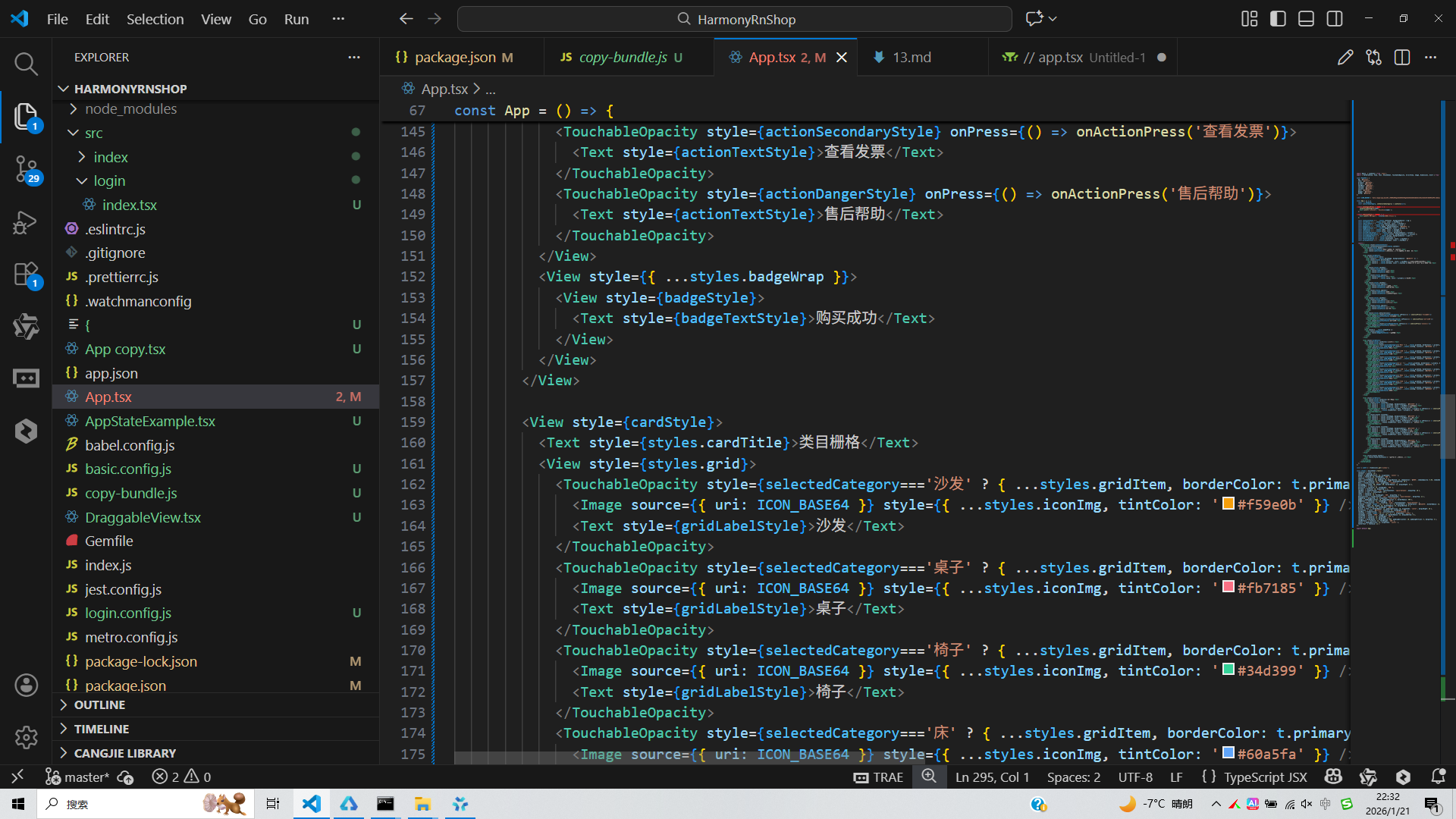Open the Source Control view

(x=26, y=168)
